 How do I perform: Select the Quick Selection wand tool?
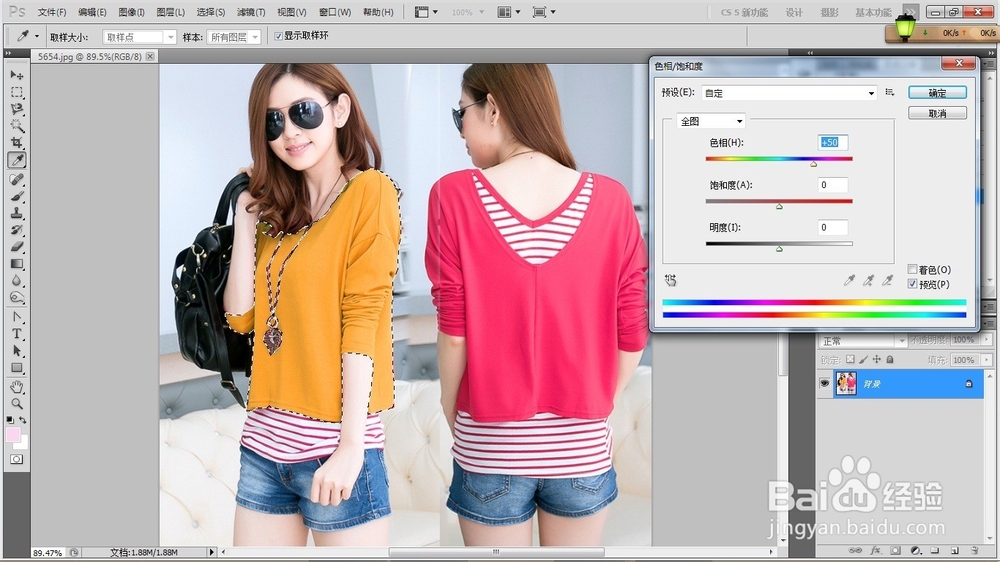(17, 126)
